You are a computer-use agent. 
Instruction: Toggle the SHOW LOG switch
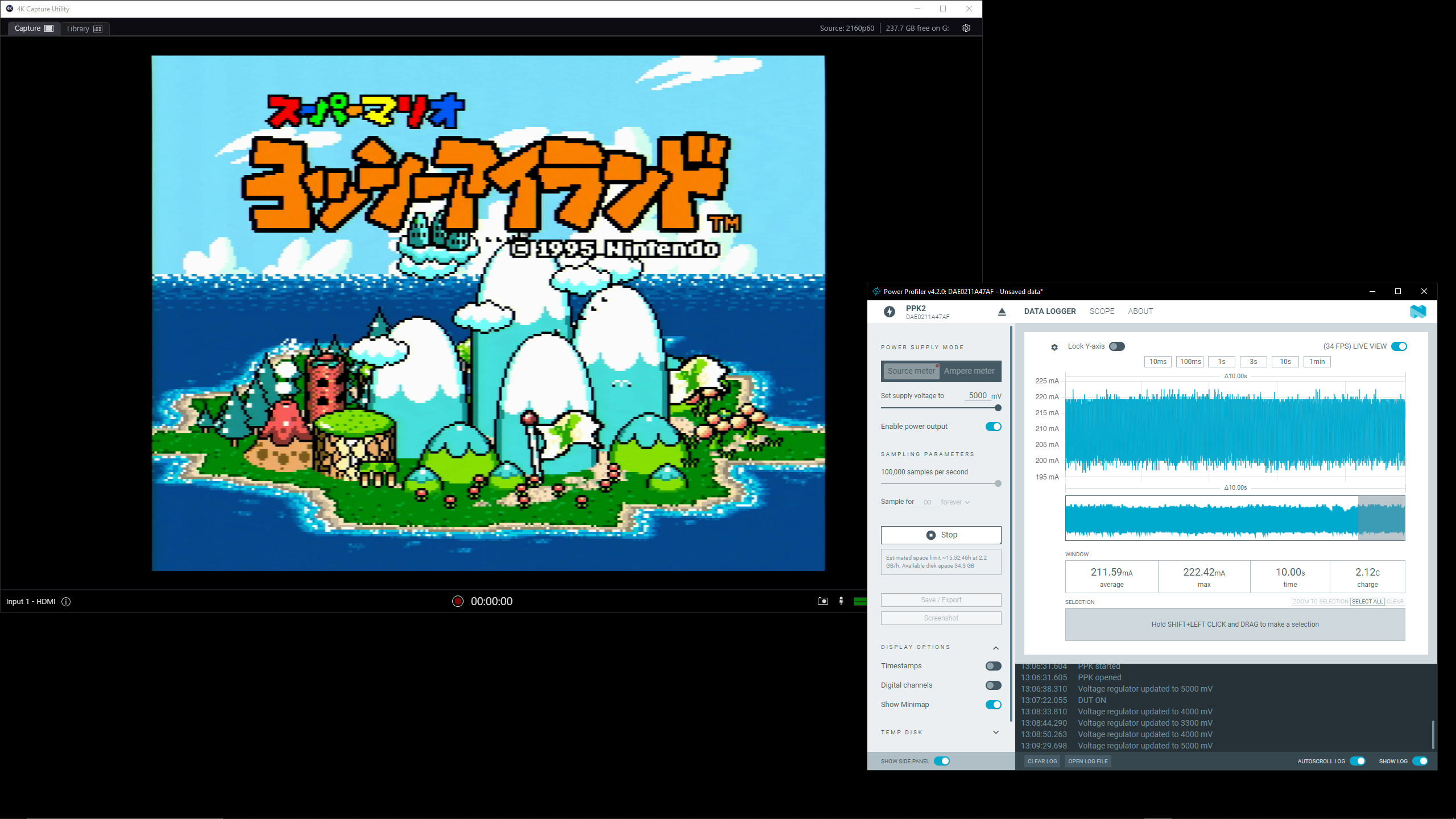tap(1420, 761)
